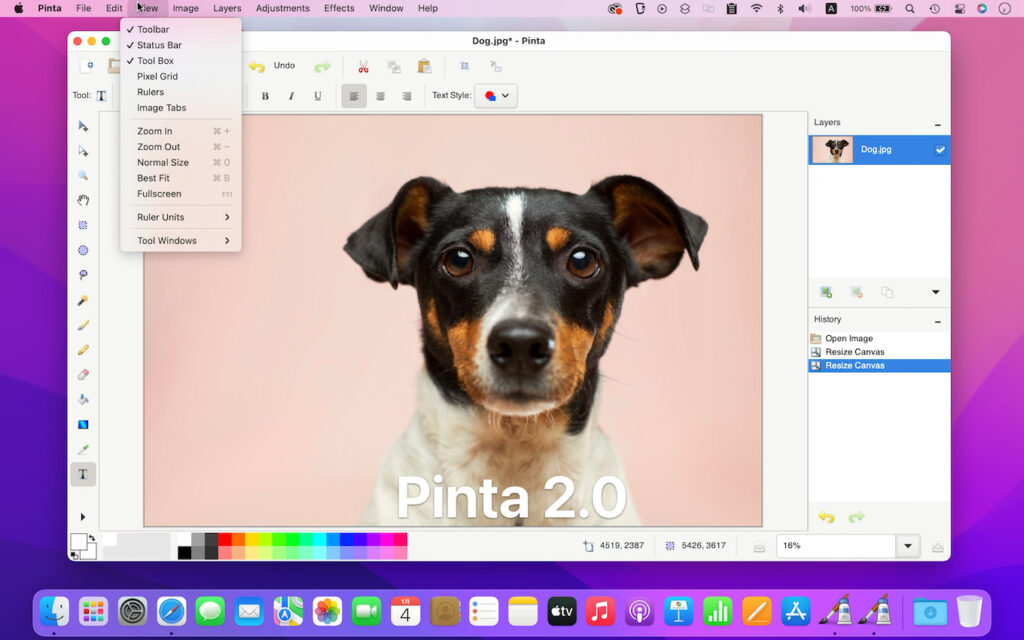
Task: Choose the Rectangle Select tool
Action: click(83, 226)
